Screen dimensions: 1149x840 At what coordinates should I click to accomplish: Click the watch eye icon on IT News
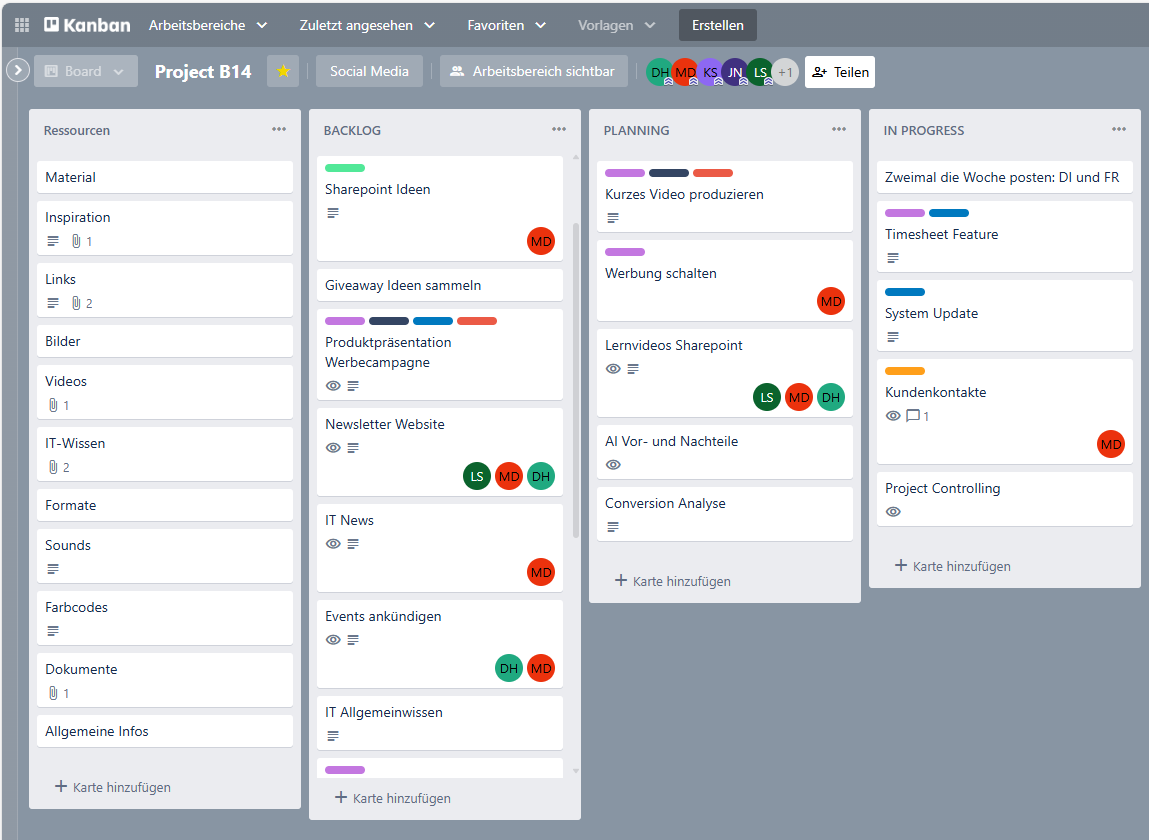coord(333,544)
